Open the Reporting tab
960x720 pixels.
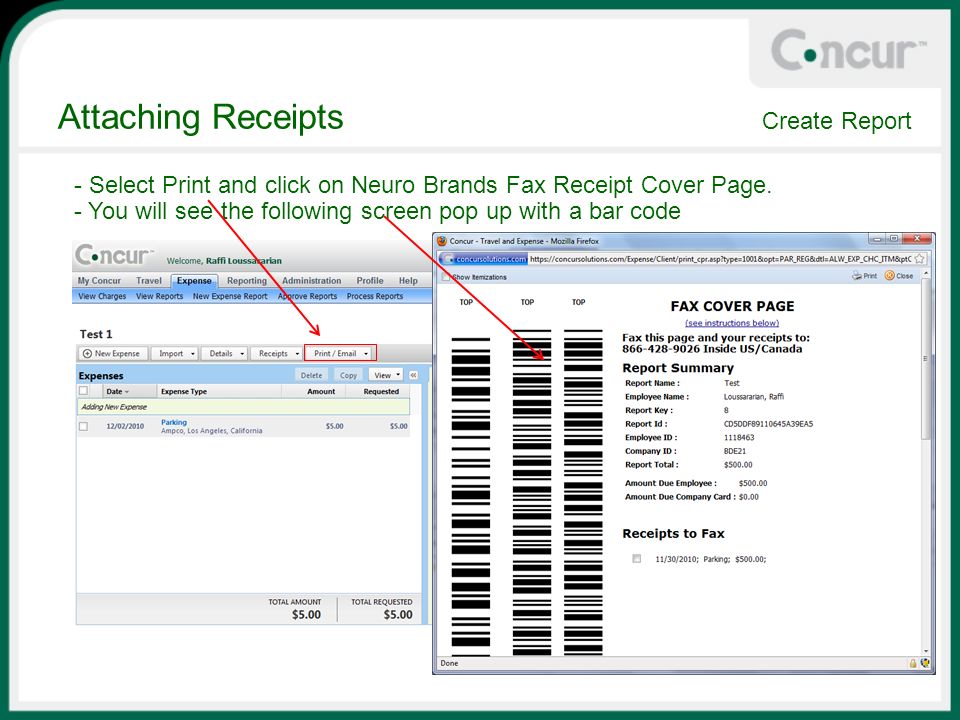click(x=247, y=280)
